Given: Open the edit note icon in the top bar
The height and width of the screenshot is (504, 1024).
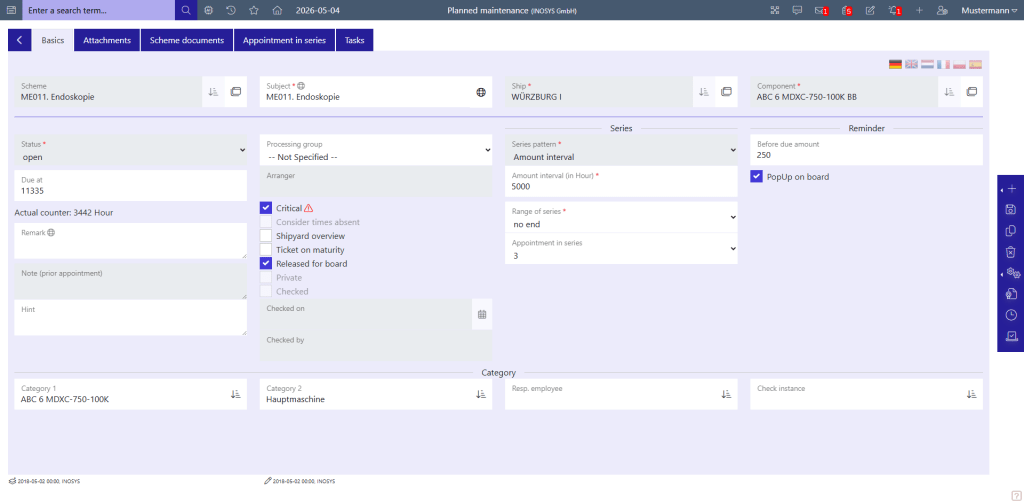Looking at the screenshot, I should point(870,10).
